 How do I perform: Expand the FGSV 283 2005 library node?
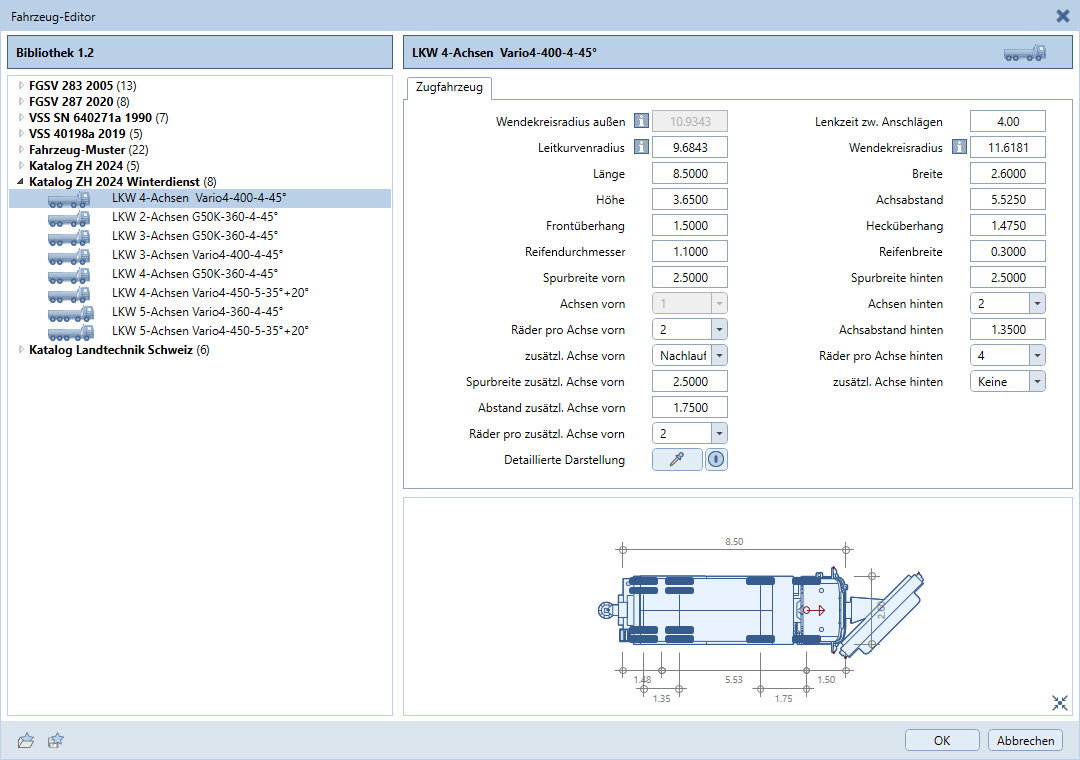[21, 86]
